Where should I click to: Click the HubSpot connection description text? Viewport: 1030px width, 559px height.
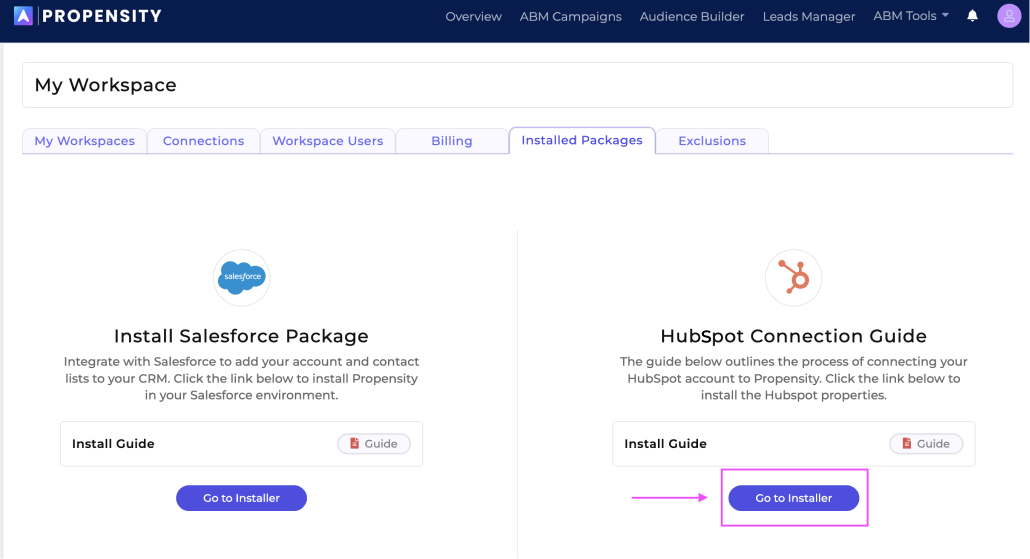tap(794, 378)
